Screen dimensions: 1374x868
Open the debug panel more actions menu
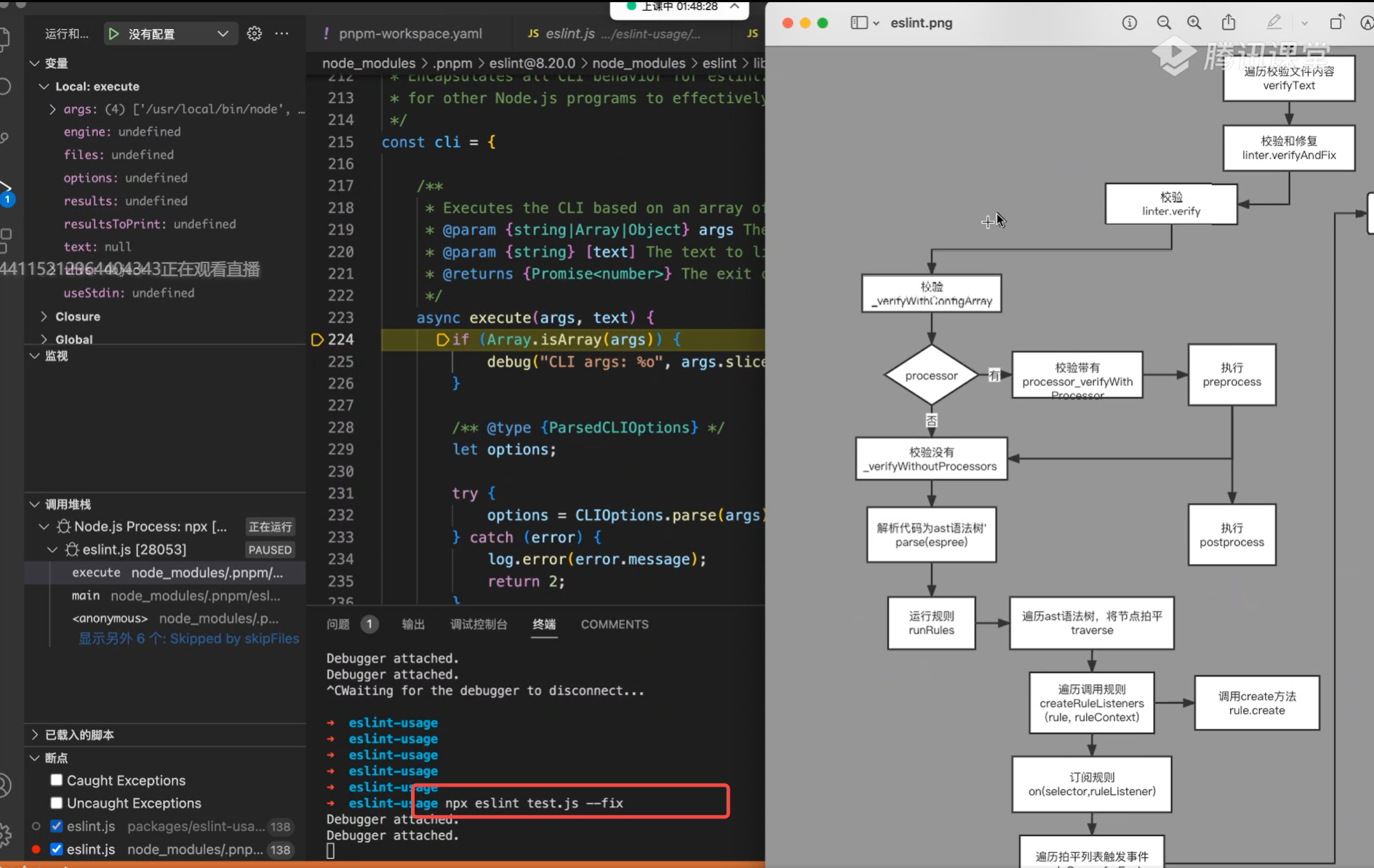(x=282, y=33)
